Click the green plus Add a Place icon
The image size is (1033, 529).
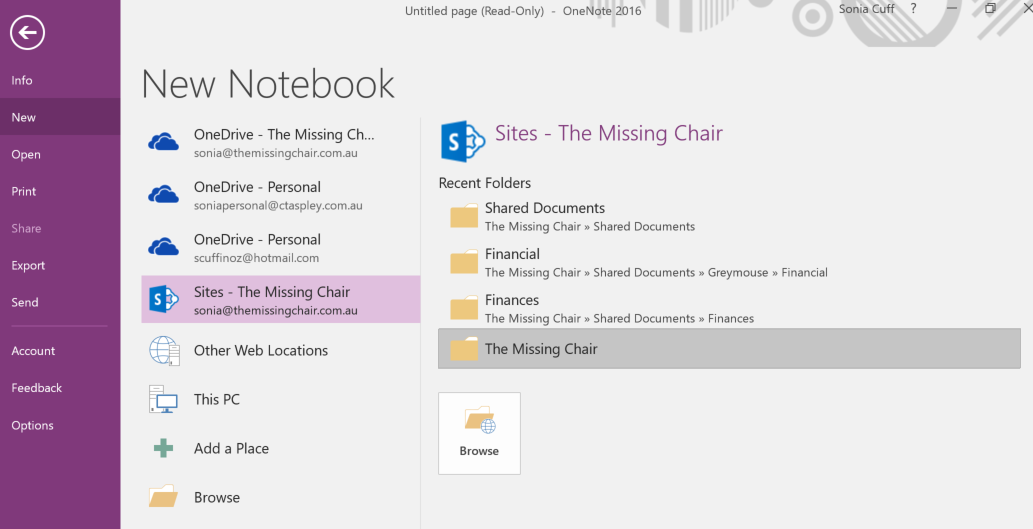pos(163,449)
